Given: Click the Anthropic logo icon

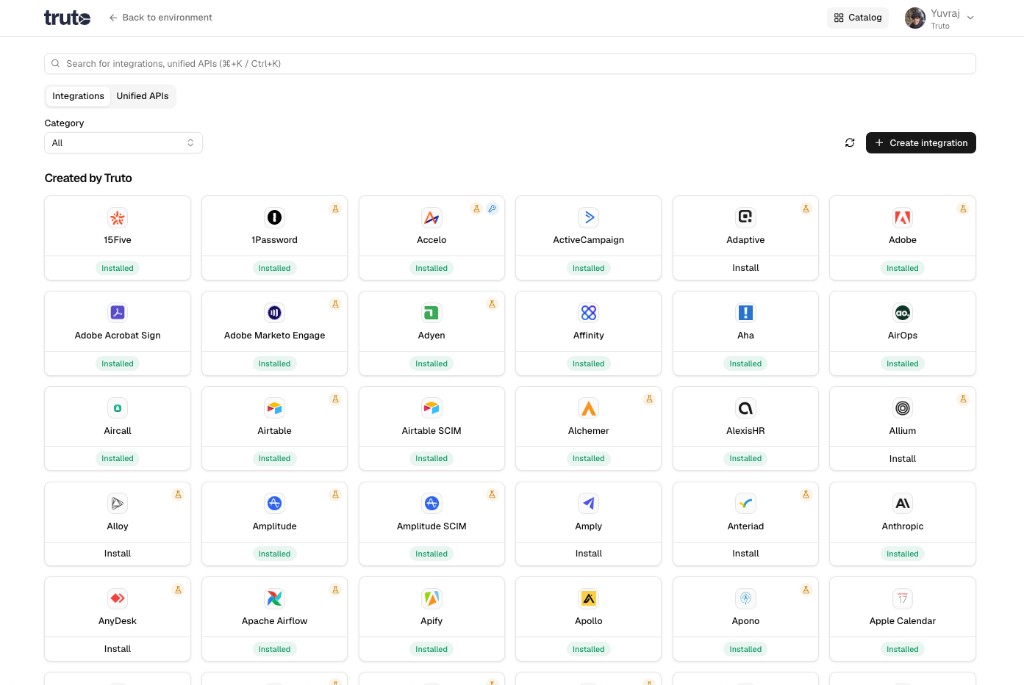Looking at the screenshot, I should tap(903, 503).
